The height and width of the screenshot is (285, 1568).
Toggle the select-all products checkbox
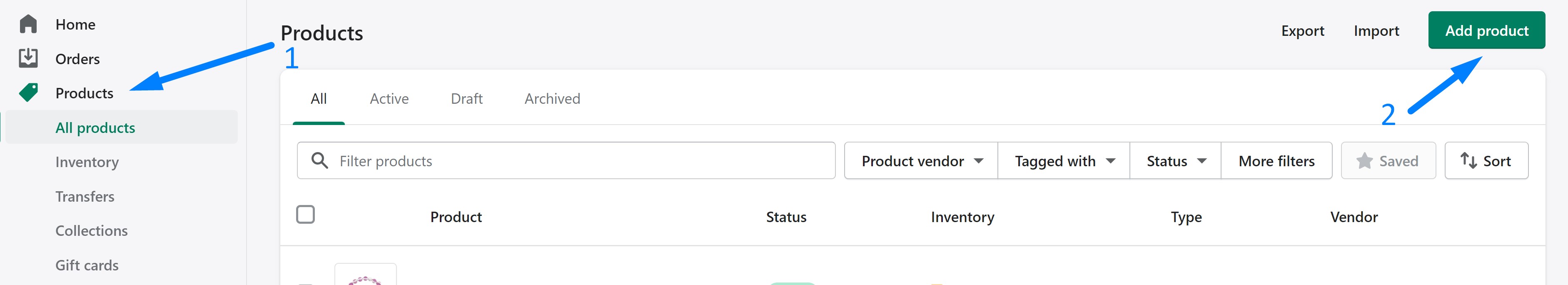(x=305, y=214)
